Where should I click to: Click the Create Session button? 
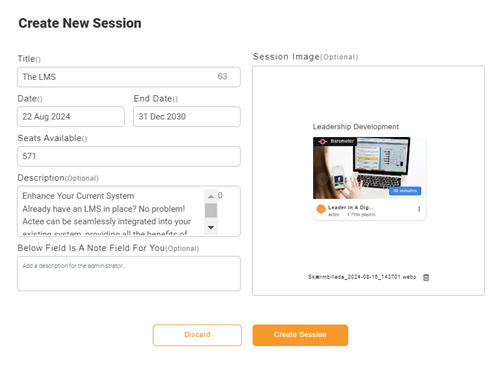[300, 335]
